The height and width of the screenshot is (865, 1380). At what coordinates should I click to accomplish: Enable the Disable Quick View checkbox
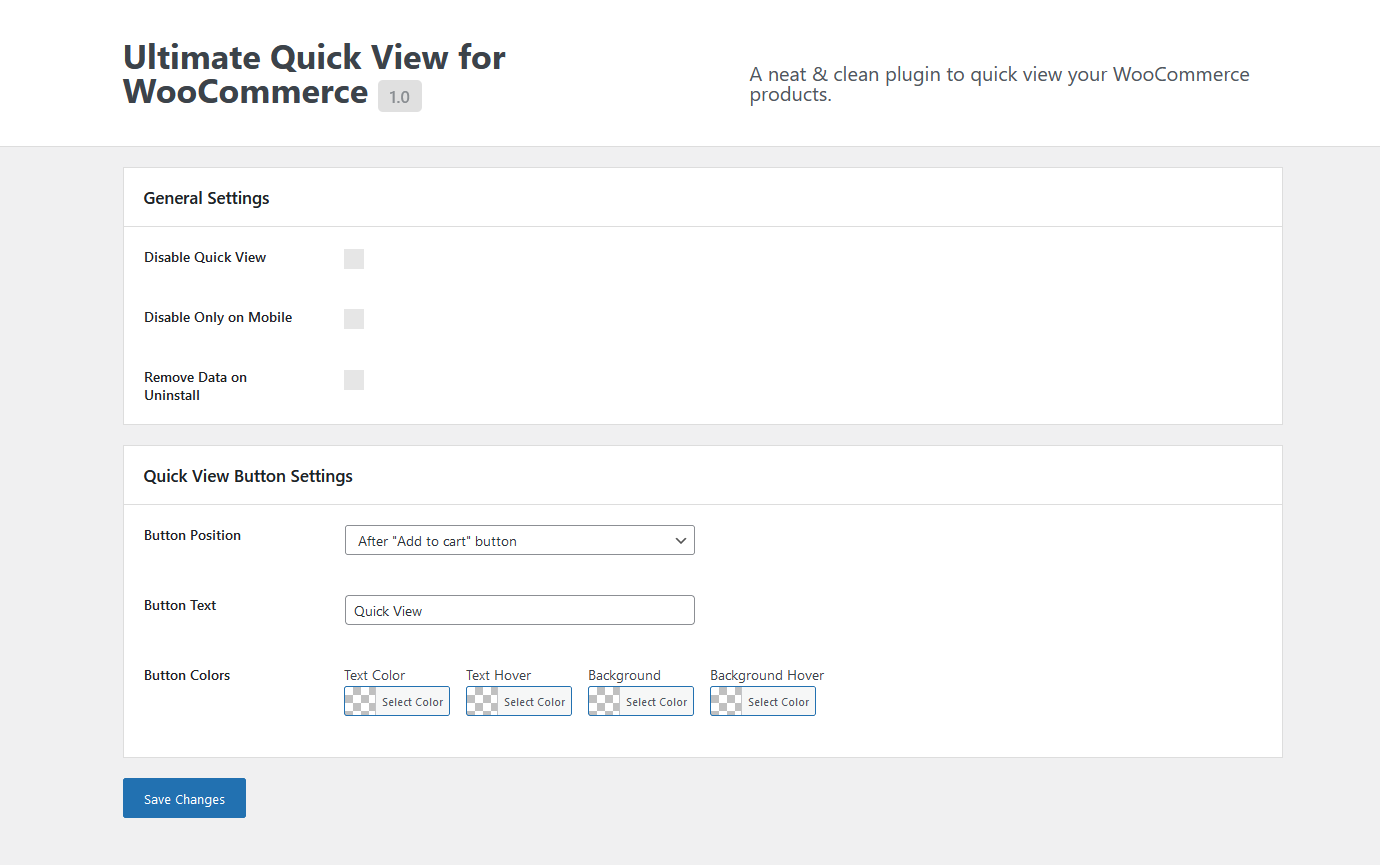[x=354, y=259]
